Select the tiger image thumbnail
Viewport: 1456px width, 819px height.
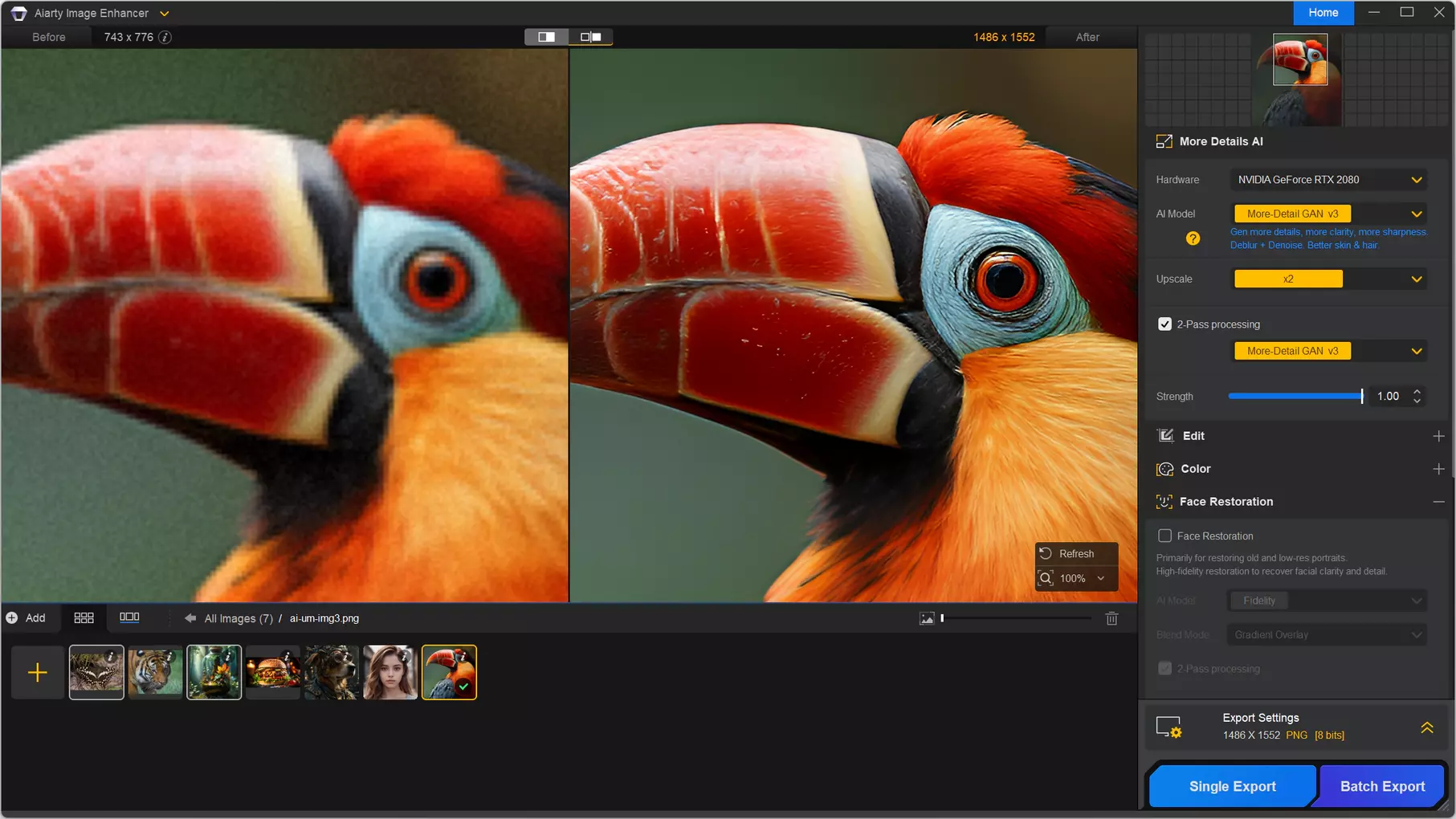(155, 672)
